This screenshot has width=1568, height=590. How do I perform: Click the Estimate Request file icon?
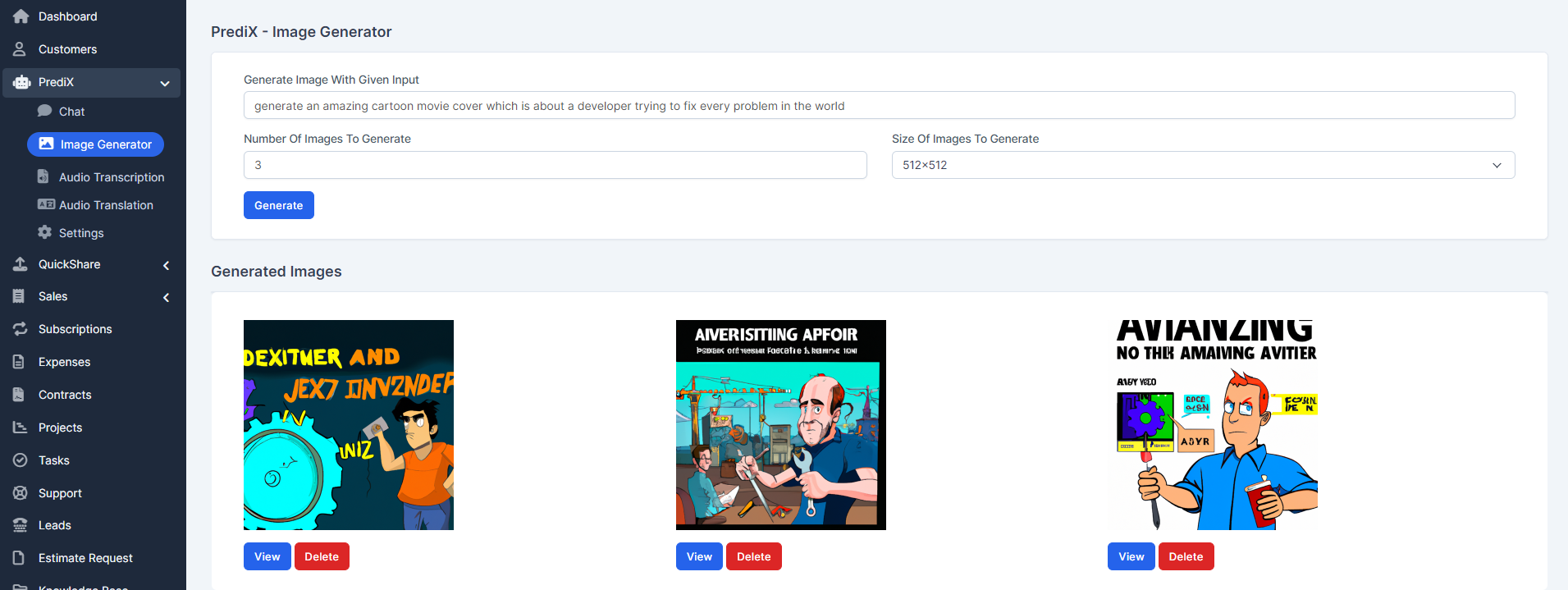point(19,558)
